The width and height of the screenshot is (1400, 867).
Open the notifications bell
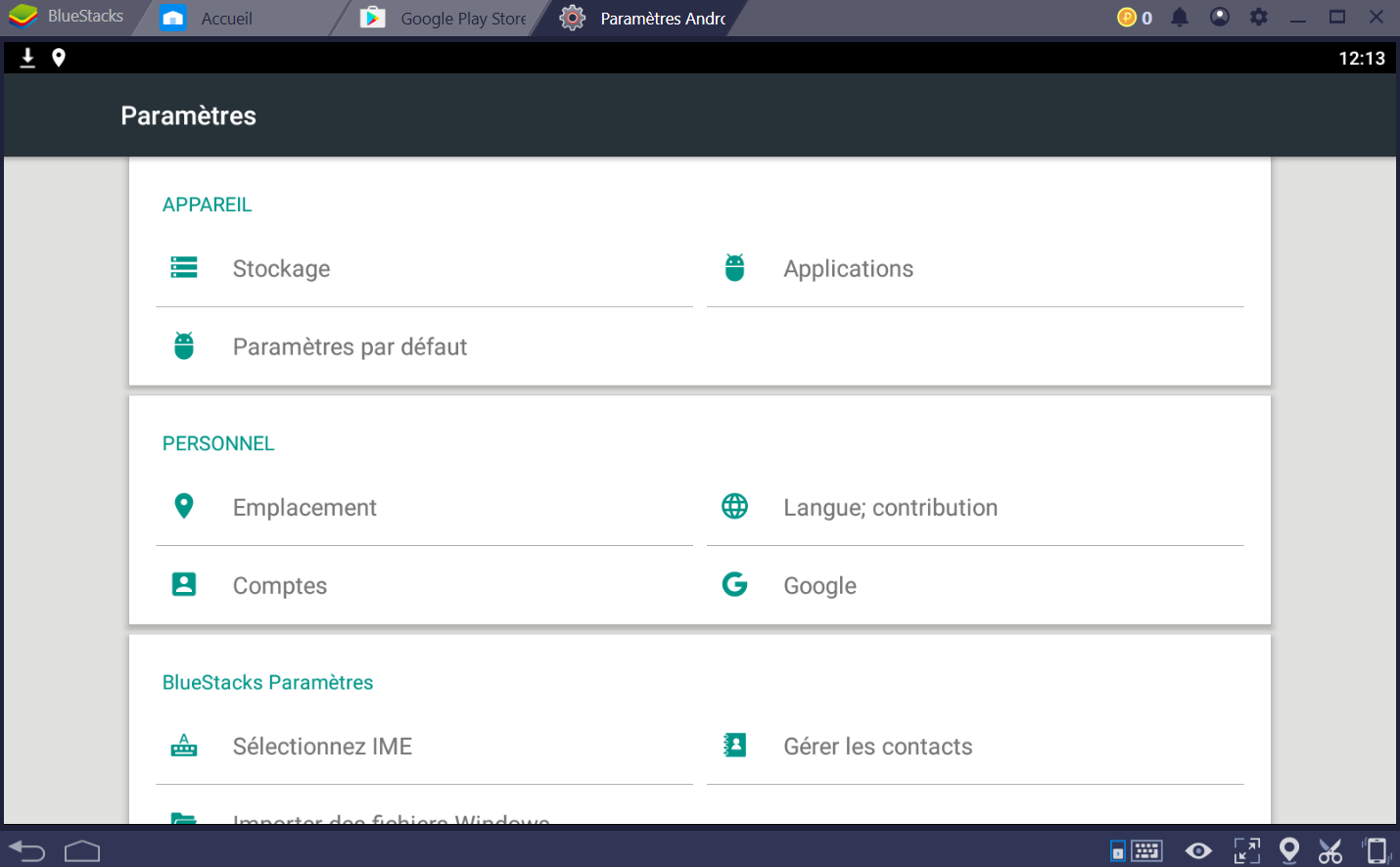point(1180,18)
